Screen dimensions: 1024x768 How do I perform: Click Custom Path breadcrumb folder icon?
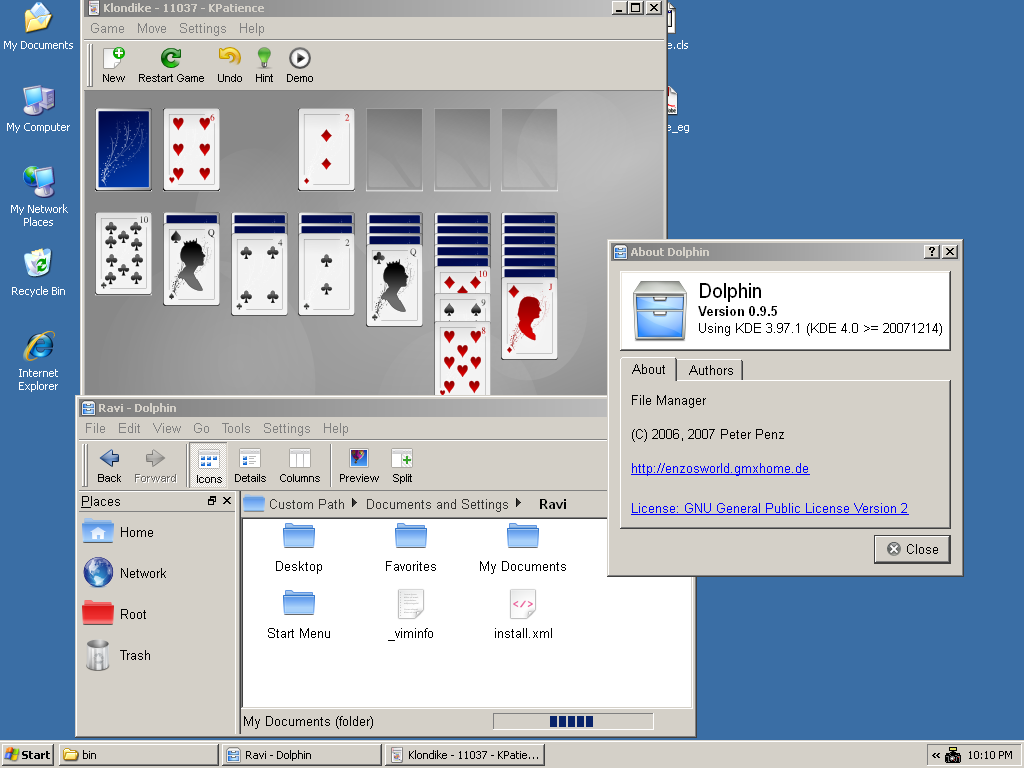point(254,504)
